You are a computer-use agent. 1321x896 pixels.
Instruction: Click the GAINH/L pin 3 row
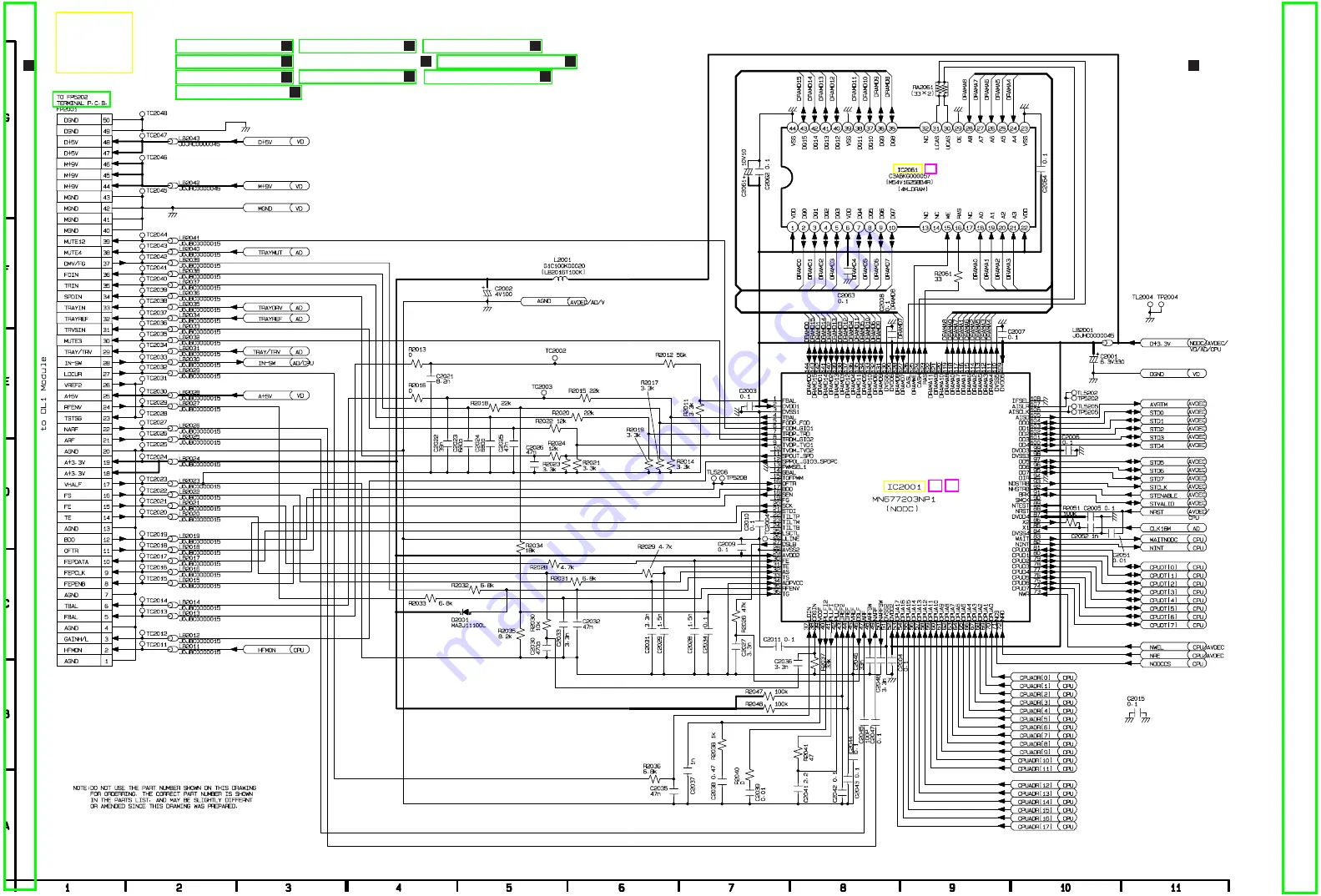pyautogui.click(x=84, y=639)
